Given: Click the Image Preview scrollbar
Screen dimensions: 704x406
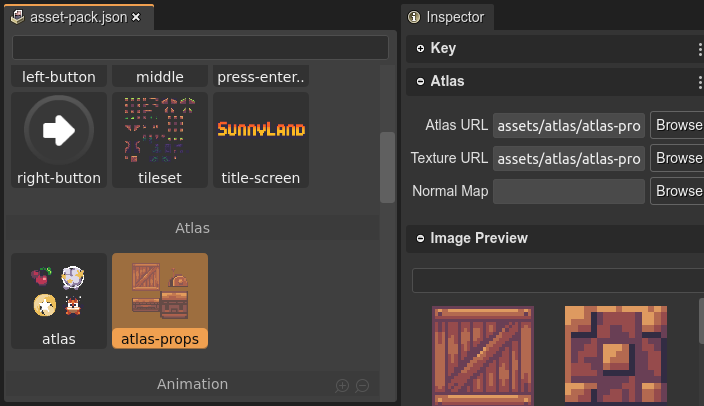Looking at the screenshot, I should tap(701, 321).
